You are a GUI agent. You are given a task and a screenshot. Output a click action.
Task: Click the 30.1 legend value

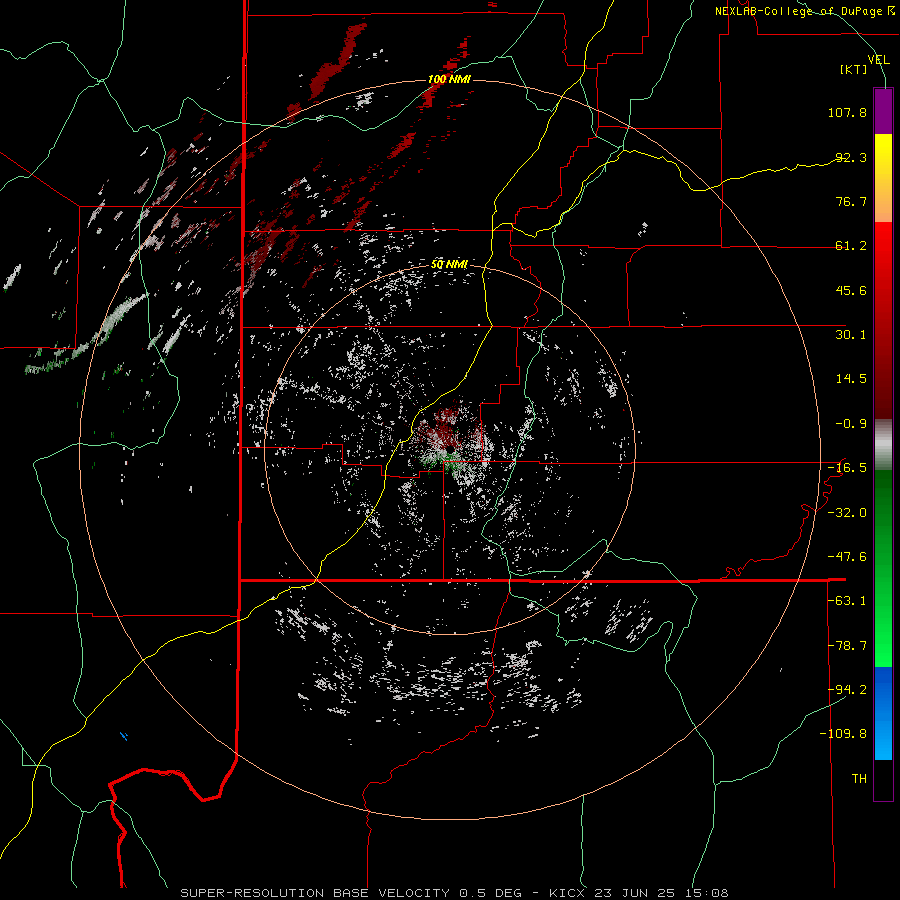pyautogui.click(x=851, y=335)
